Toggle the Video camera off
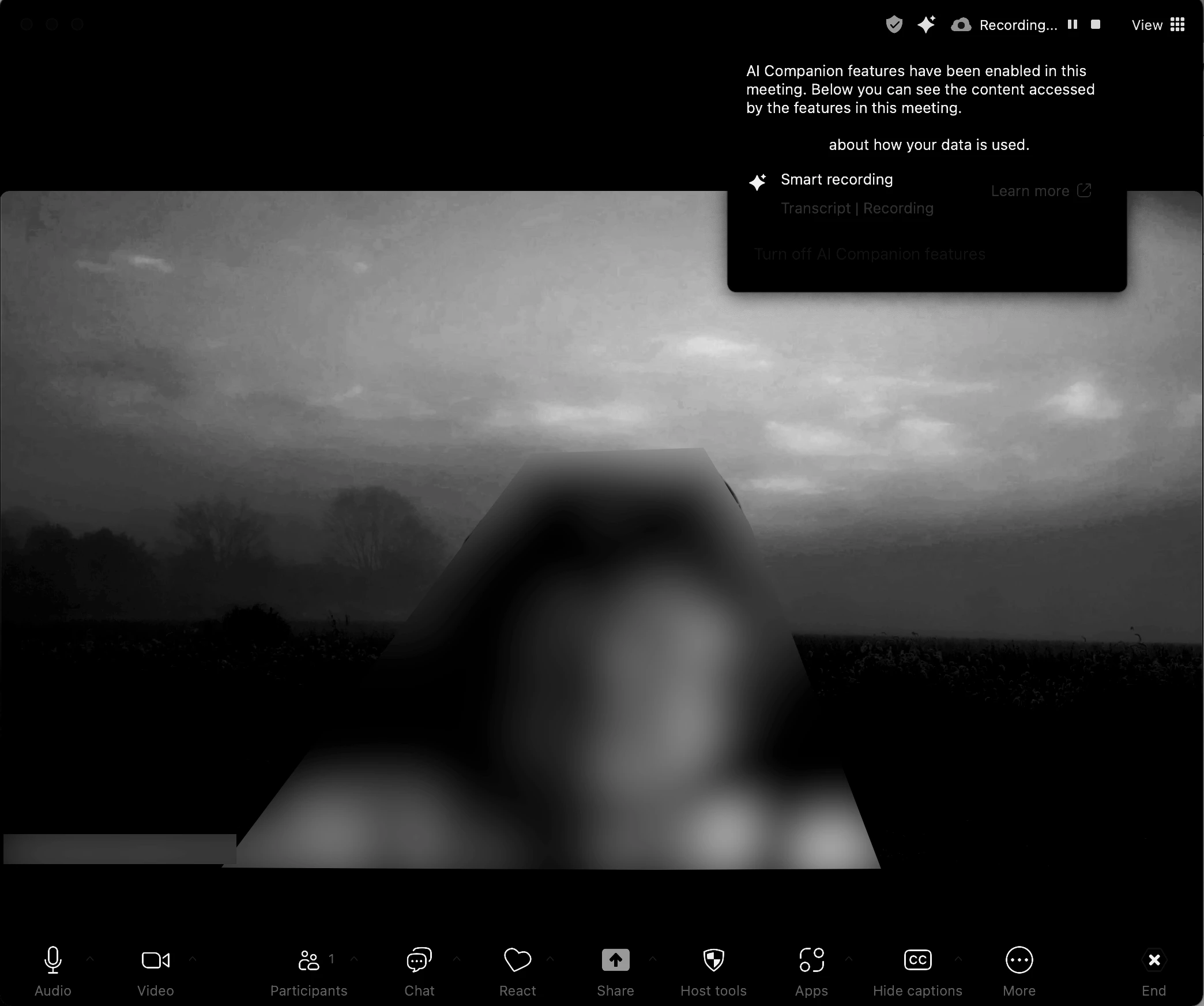 click(155, 961)
